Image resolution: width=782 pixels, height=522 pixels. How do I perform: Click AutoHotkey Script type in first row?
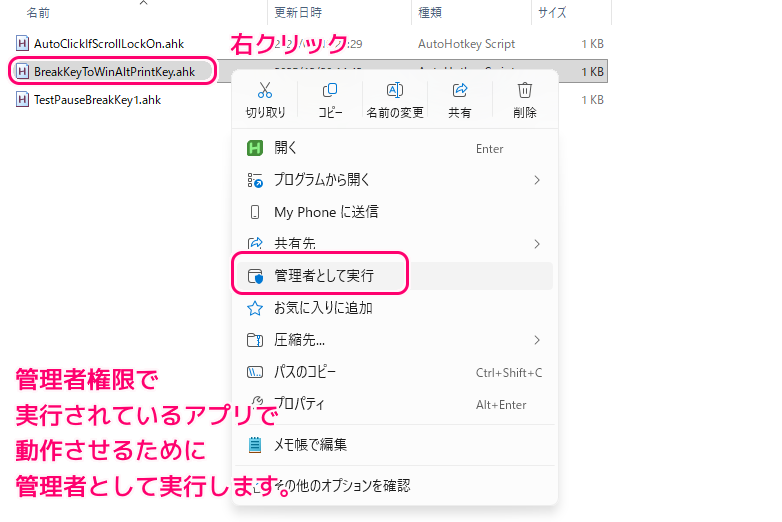point(466,44)
